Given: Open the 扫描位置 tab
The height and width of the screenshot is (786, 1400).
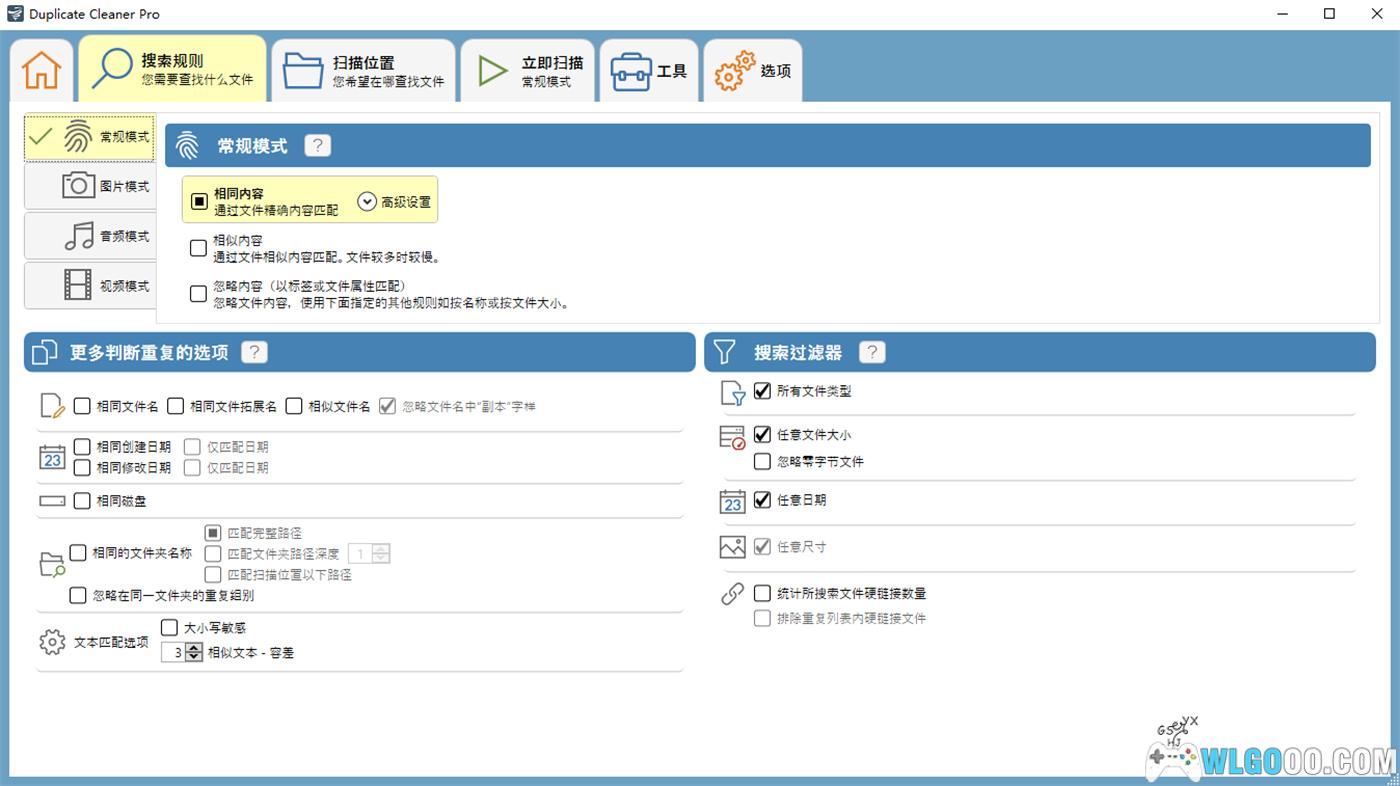Looking at the screenshot, I should tap(364, 70).
